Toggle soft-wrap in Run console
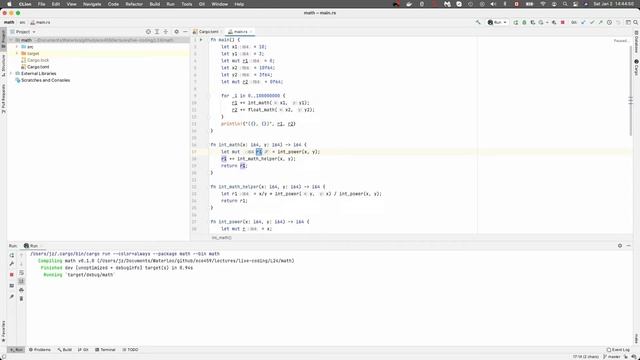 (22, 273)
